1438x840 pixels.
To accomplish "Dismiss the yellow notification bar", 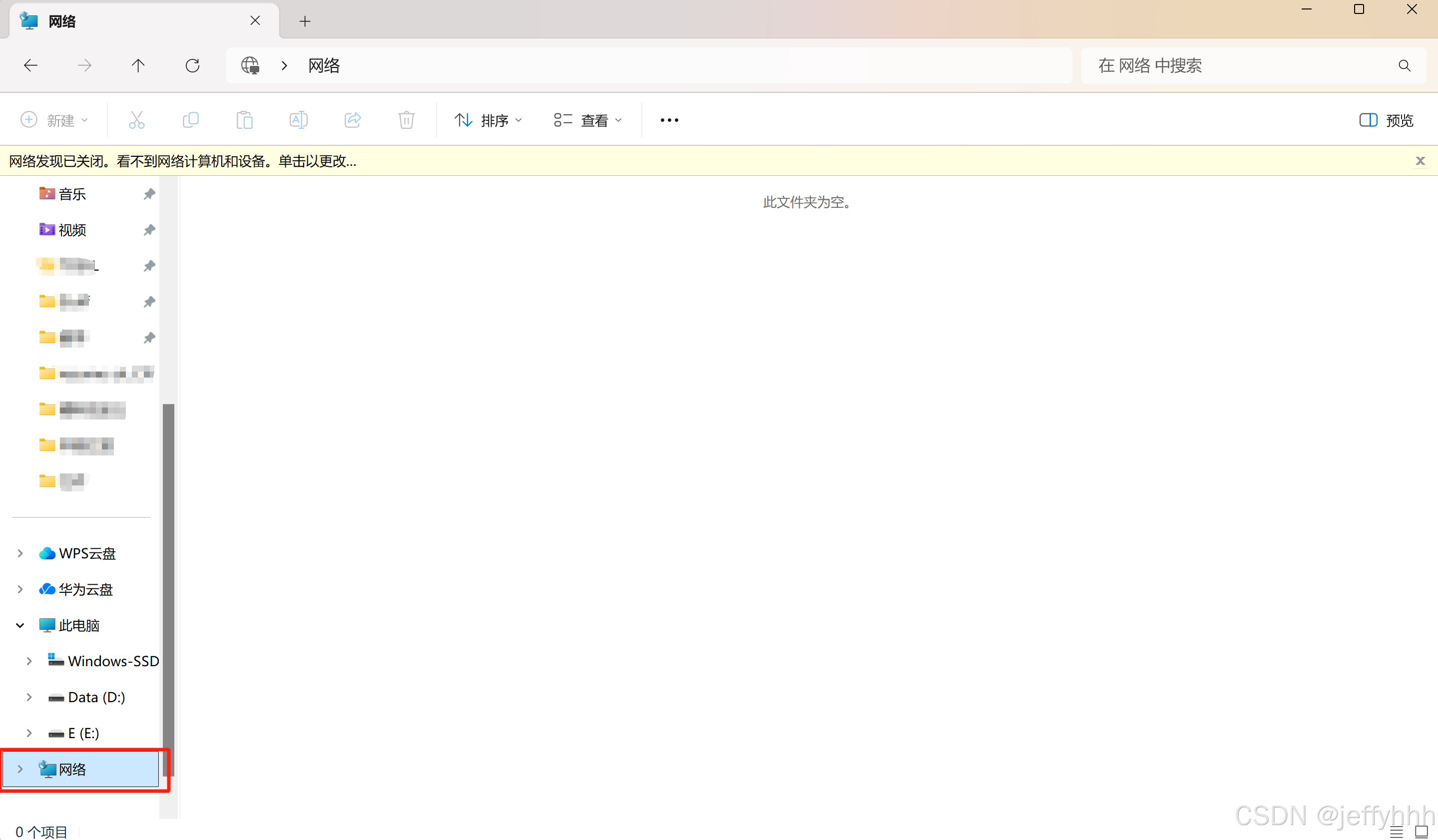I will (x=1421, y=161).
